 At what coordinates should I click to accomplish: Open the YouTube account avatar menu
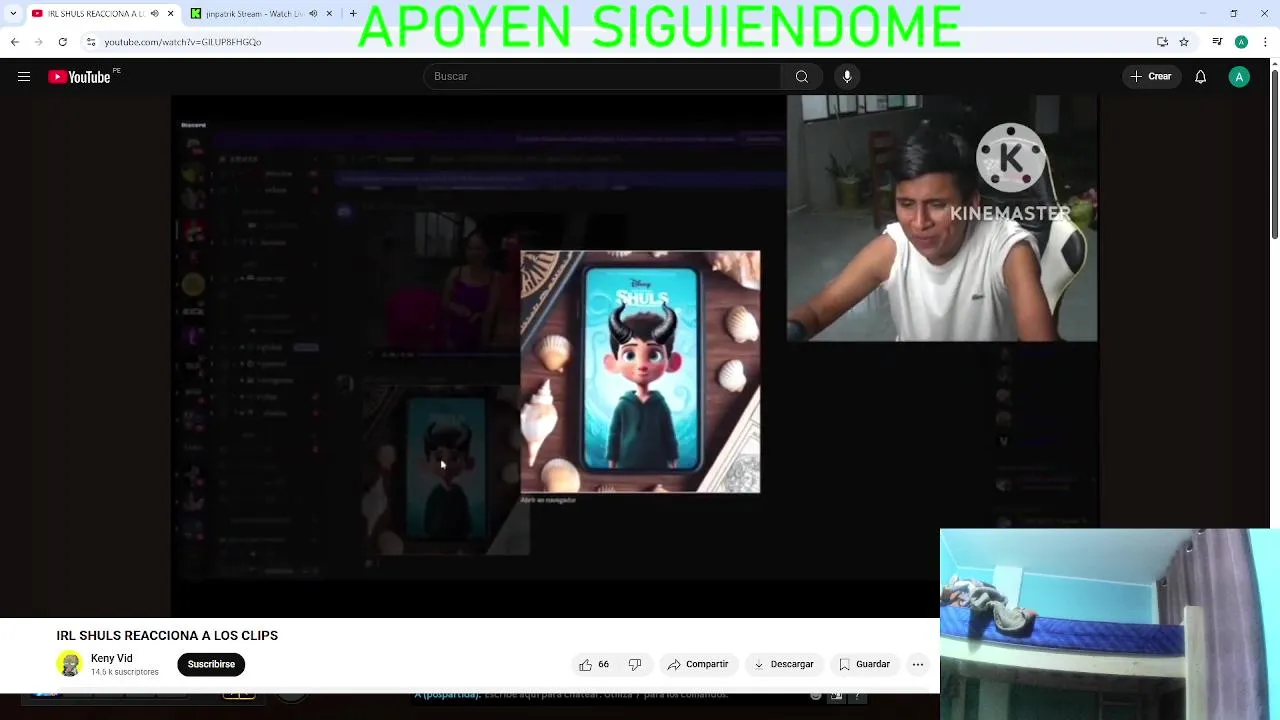(x=1239, y=77)
